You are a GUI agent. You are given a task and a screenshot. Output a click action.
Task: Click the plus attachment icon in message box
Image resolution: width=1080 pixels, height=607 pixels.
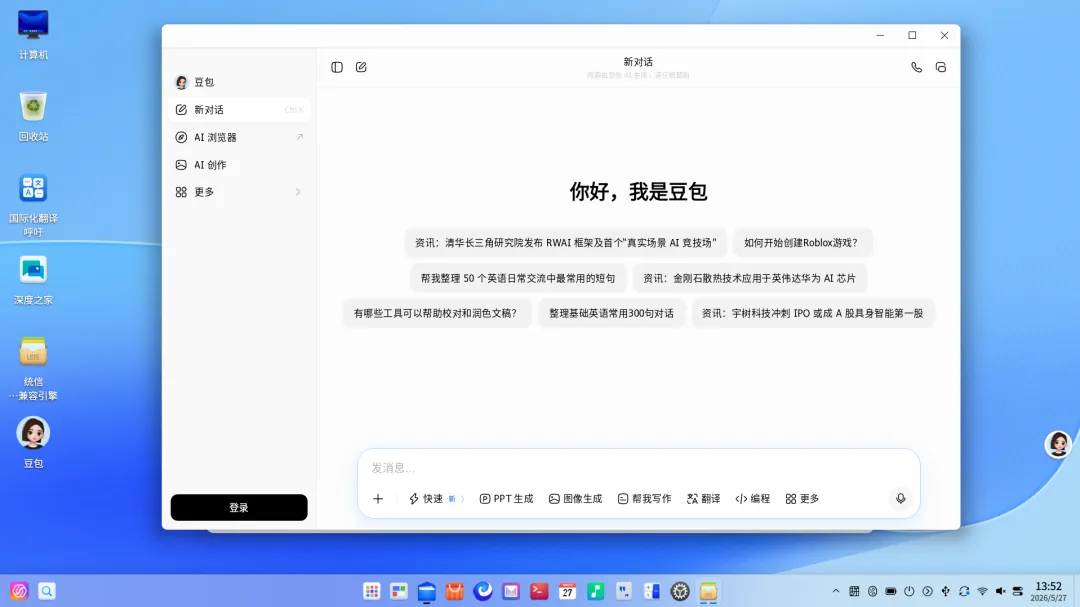[377, 498]
